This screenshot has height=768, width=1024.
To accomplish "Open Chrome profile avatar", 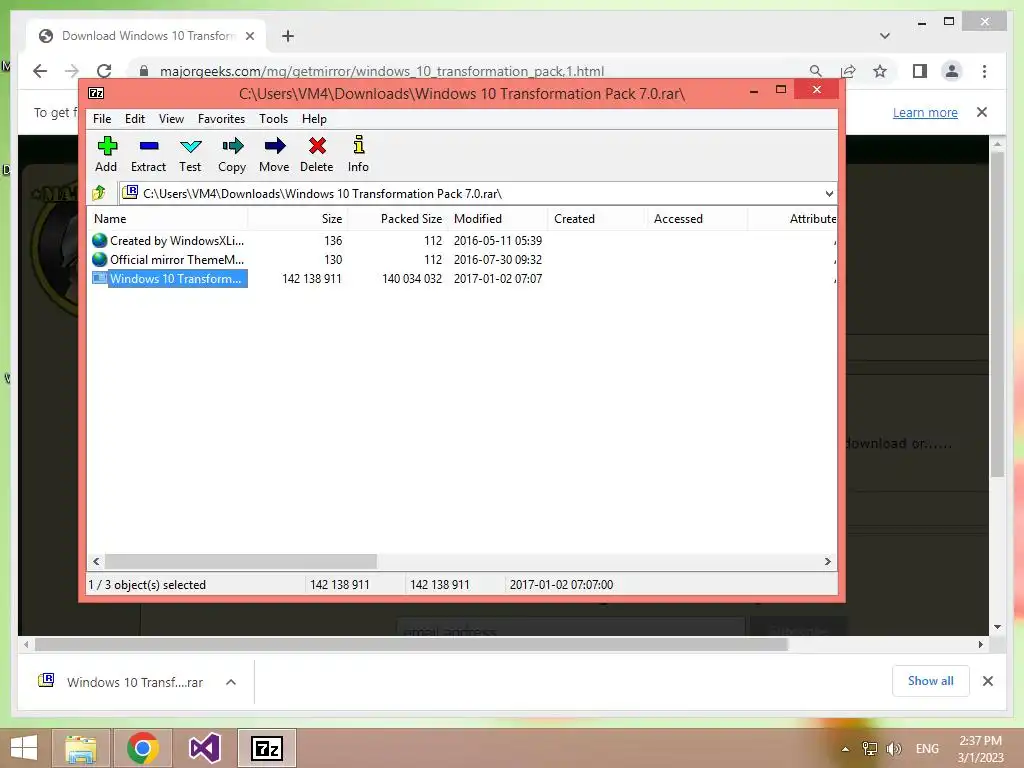I will 952,71.
